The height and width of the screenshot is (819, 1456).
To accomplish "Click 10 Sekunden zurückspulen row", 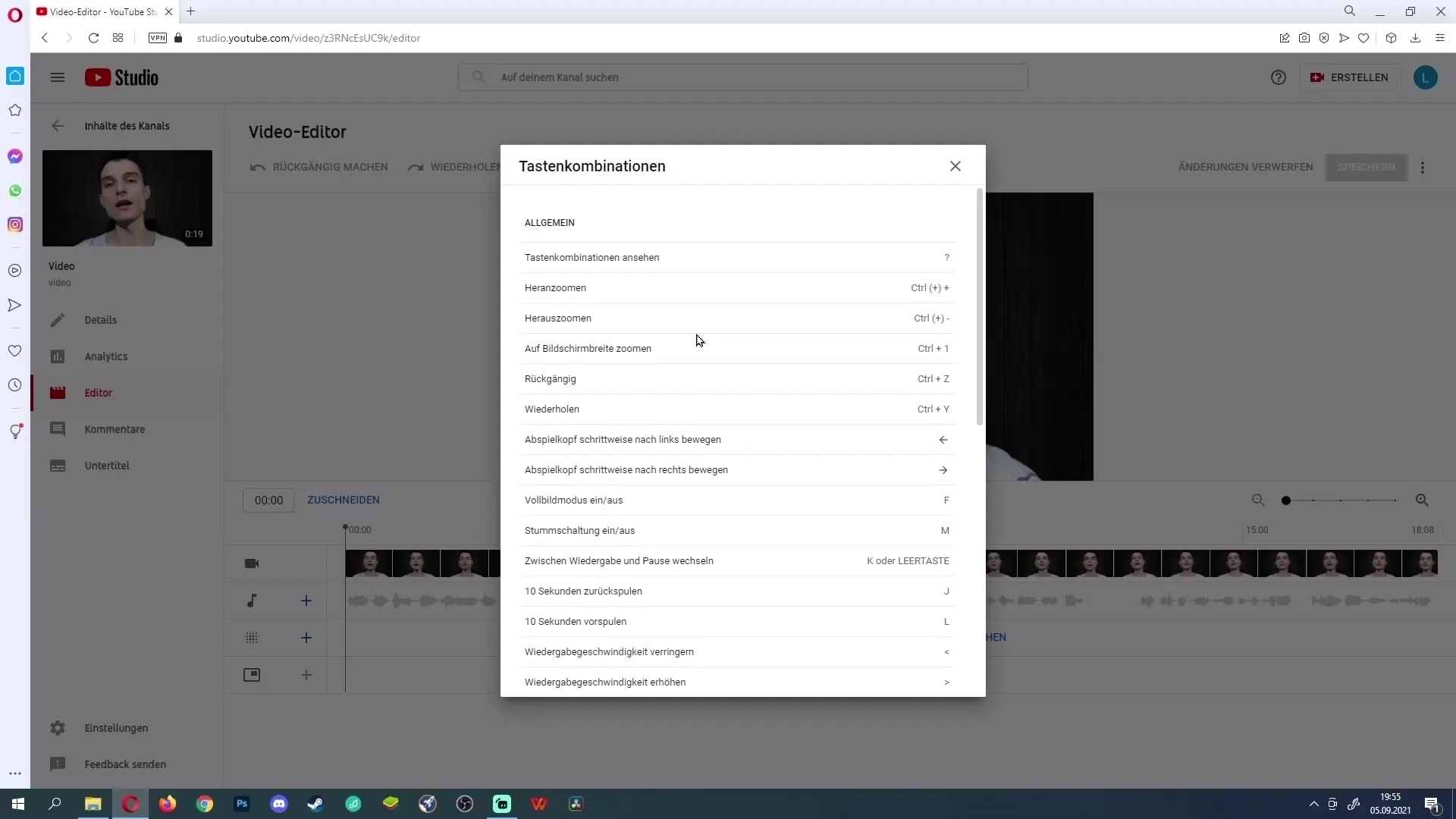I will [737, 591].
